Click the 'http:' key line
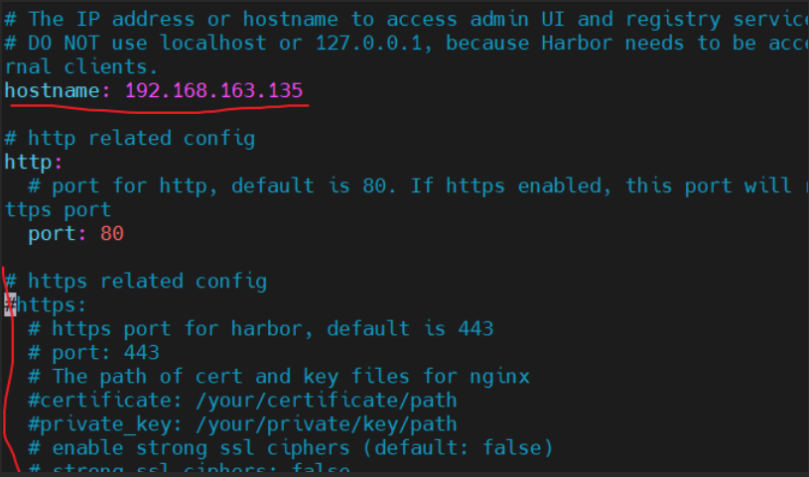Screen dimensions: 809x477 [x=33, y=162]
